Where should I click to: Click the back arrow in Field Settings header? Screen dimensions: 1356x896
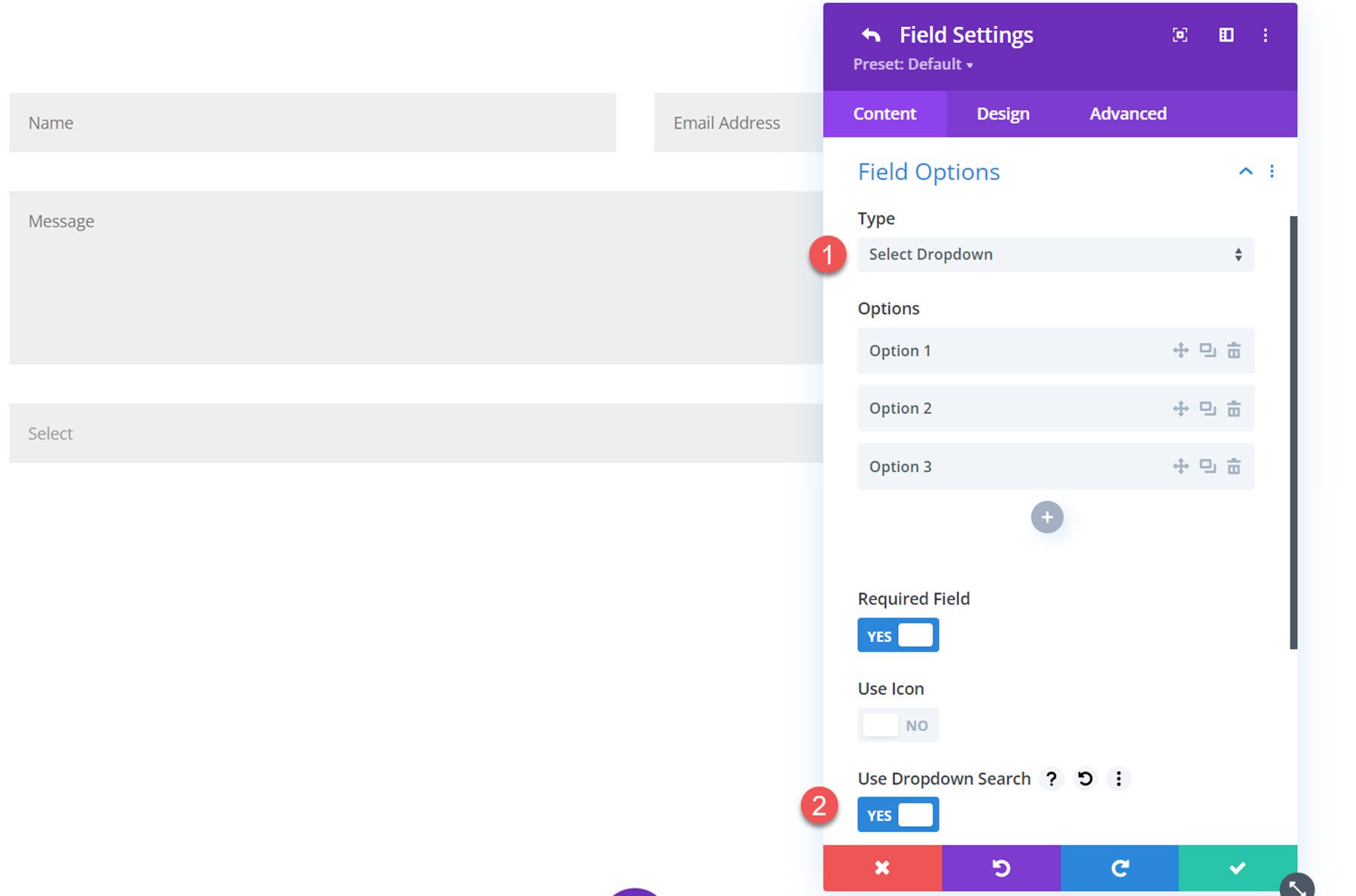(869, 34)
